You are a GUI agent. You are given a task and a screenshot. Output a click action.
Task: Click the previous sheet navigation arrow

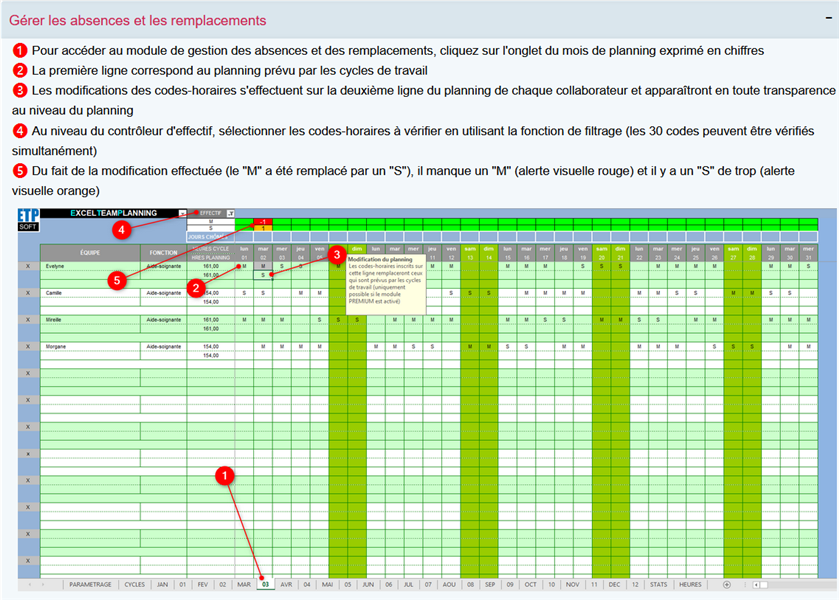(30, 584)
